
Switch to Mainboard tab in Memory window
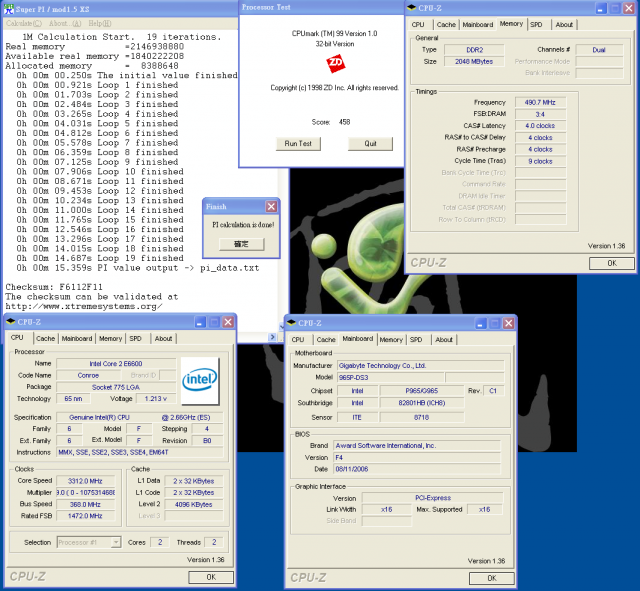point(478,24)
